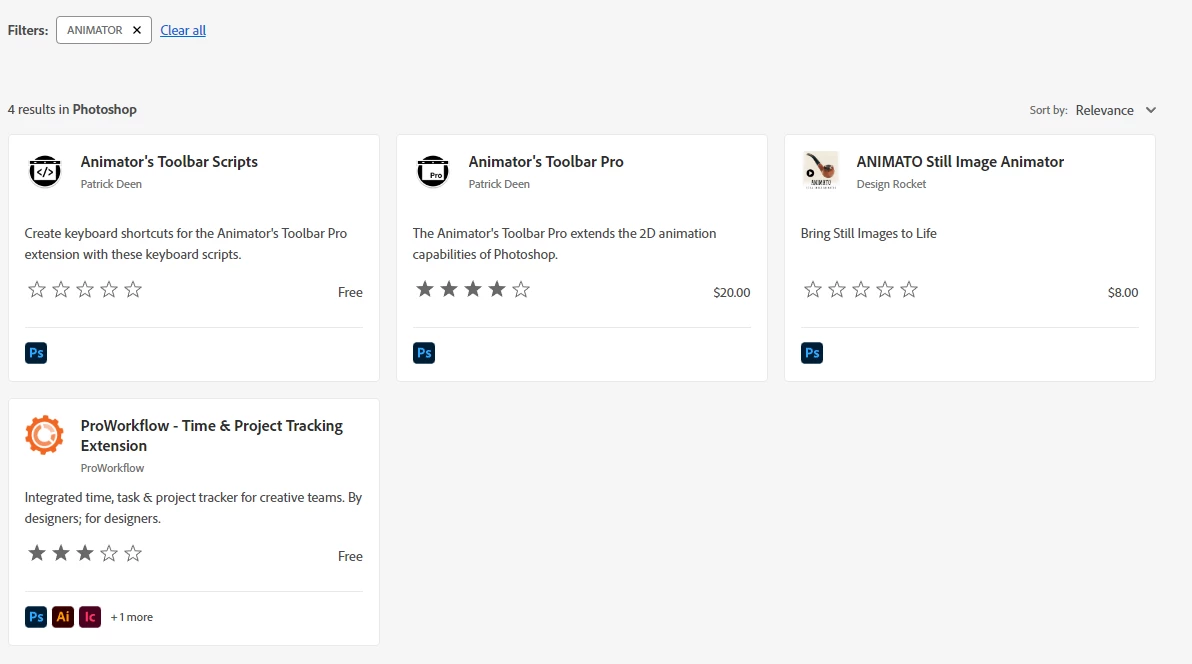This screenshot has height=664, width=1192.
Task: Click the ProWorkflow description text
Action: [193, 508]
